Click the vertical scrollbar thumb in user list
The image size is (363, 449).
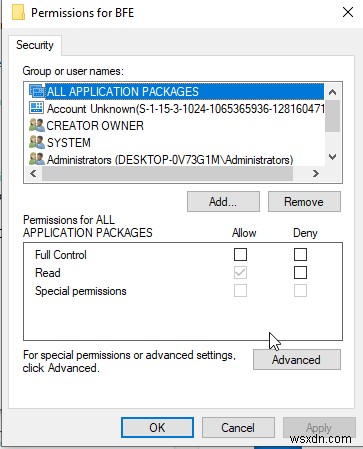(x=332, y=116)
